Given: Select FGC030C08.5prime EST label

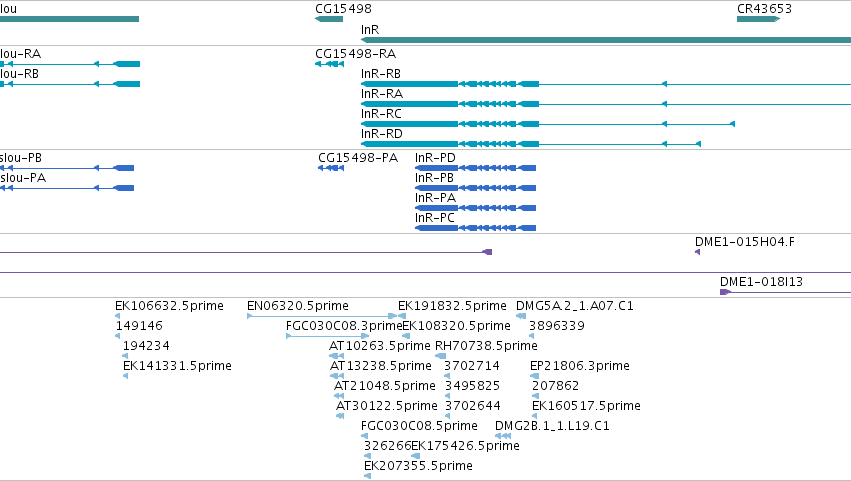Looking at the screenshot, I should click(420, 426).
